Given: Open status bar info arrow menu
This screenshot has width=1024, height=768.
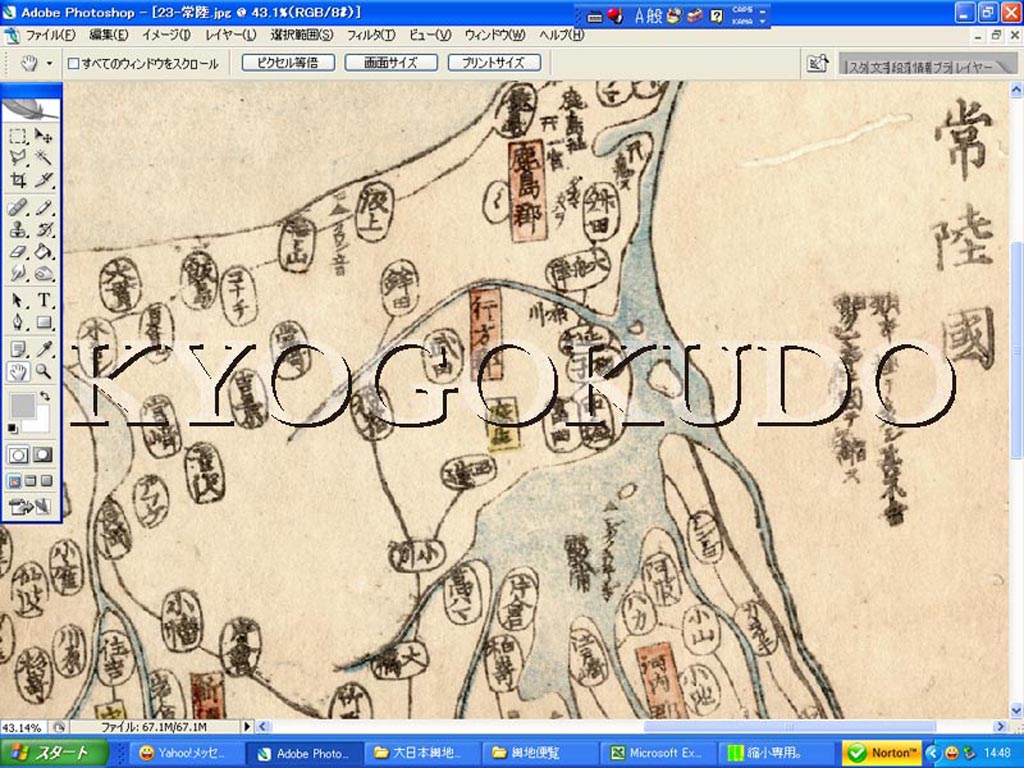Looking at the screenshot, I should point(247,726).
